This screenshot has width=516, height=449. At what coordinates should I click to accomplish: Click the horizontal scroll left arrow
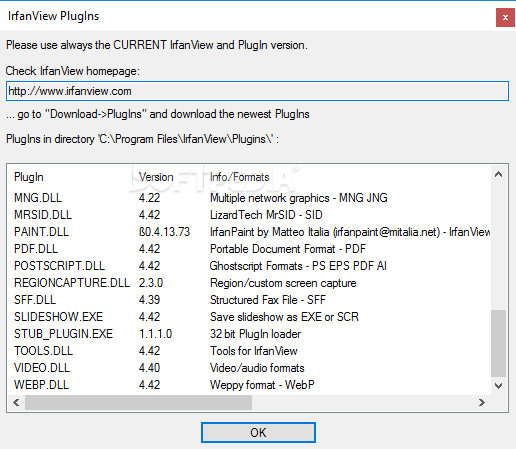(16, 402)
